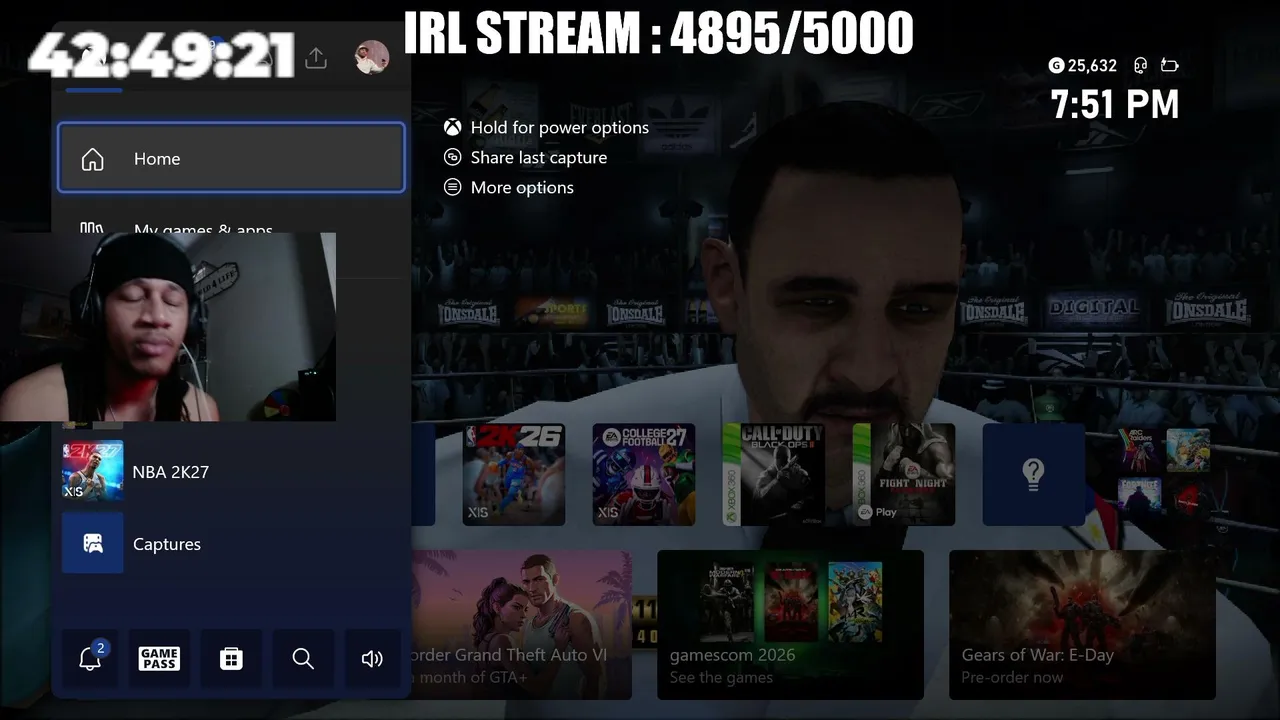Open the question mark tile
This screenshot has width=1280, height=720.
1034,474
